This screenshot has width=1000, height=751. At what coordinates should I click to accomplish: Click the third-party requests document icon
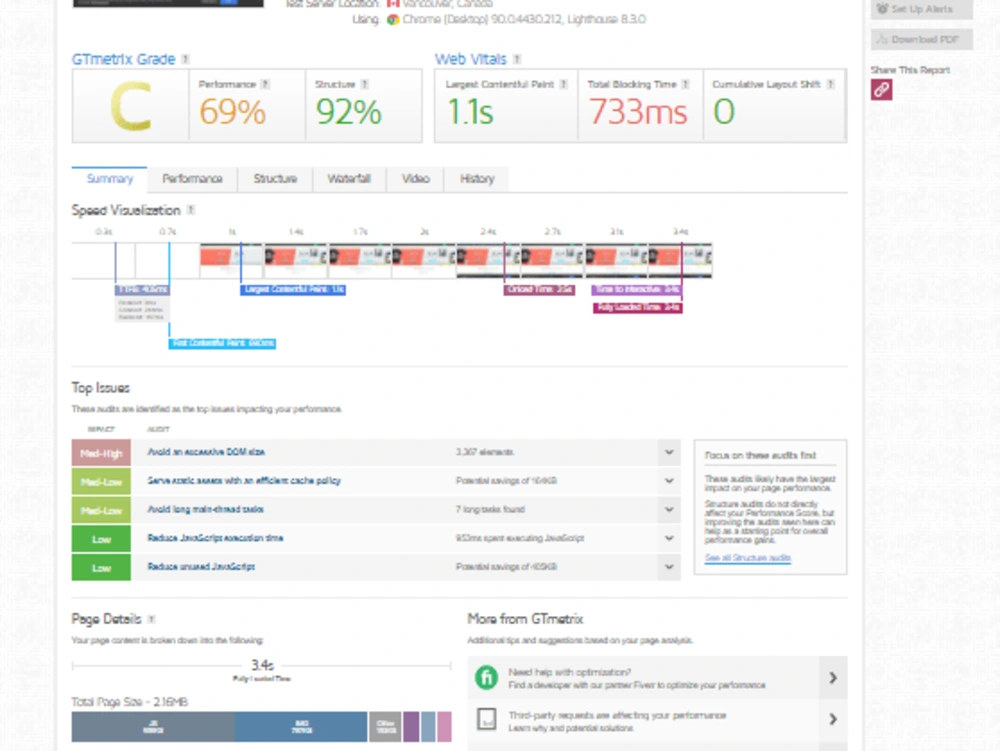pyautogui.click(x=487, y=719)
